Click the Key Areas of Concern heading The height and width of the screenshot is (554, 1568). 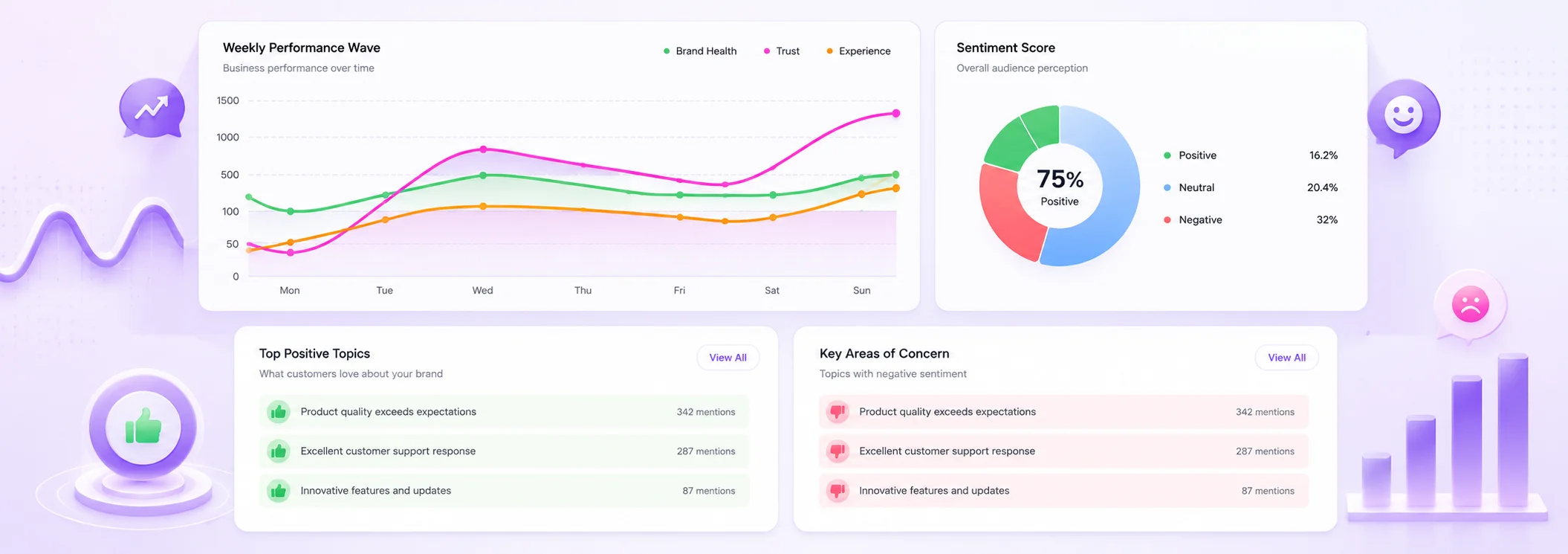tap(884, 354)
